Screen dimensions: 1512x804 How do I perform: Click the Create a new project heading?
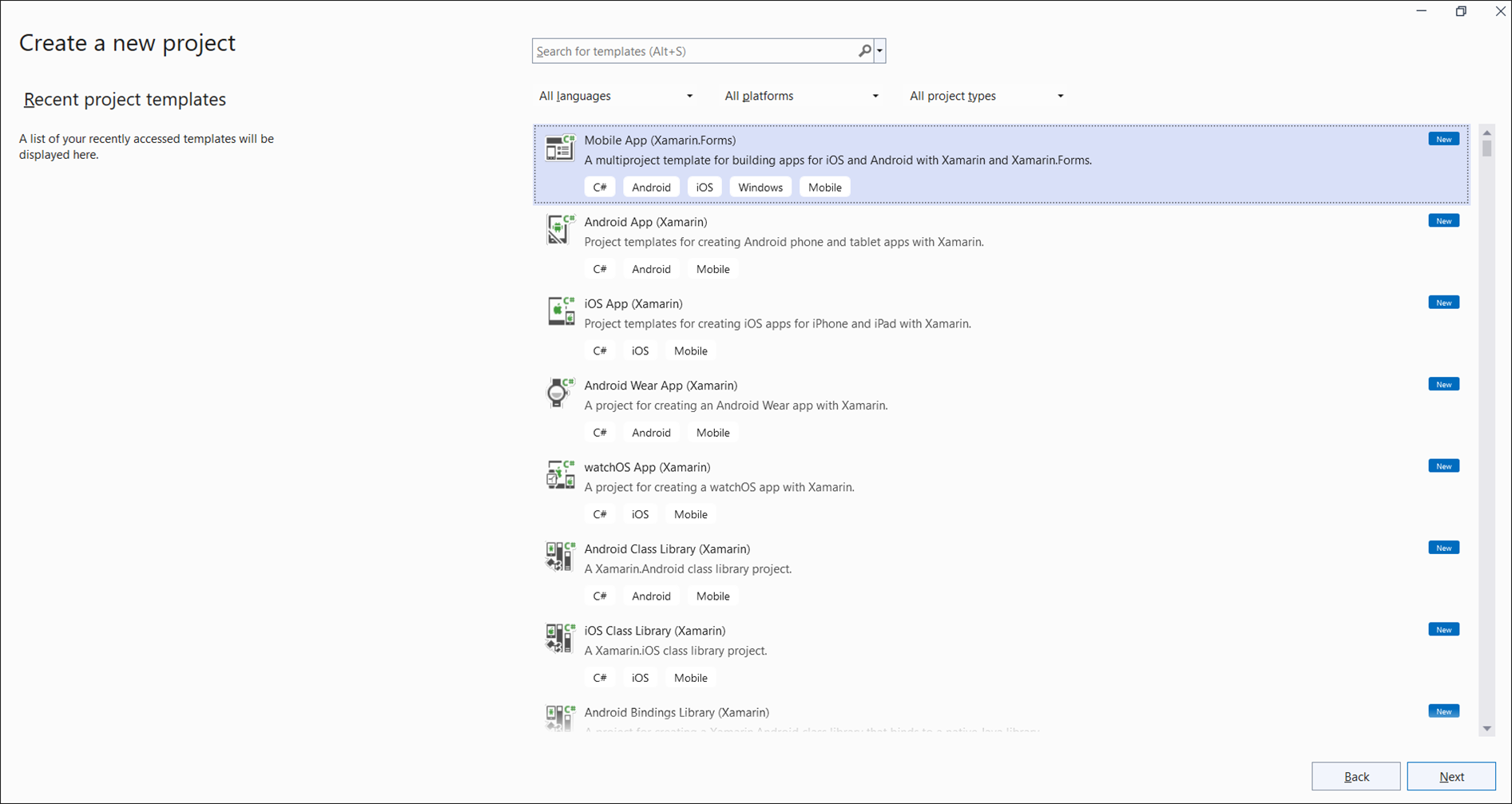point(127,43)
